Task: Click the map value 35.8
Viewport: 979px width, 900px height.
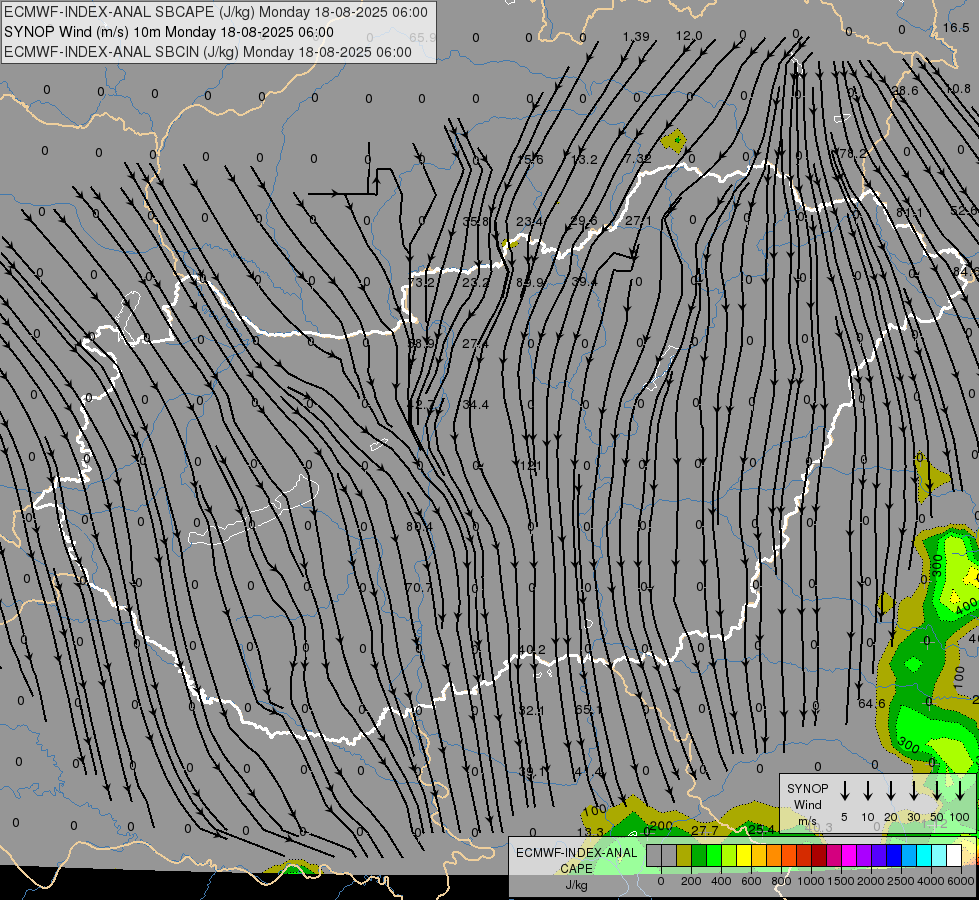Action: tap(476, 221)
